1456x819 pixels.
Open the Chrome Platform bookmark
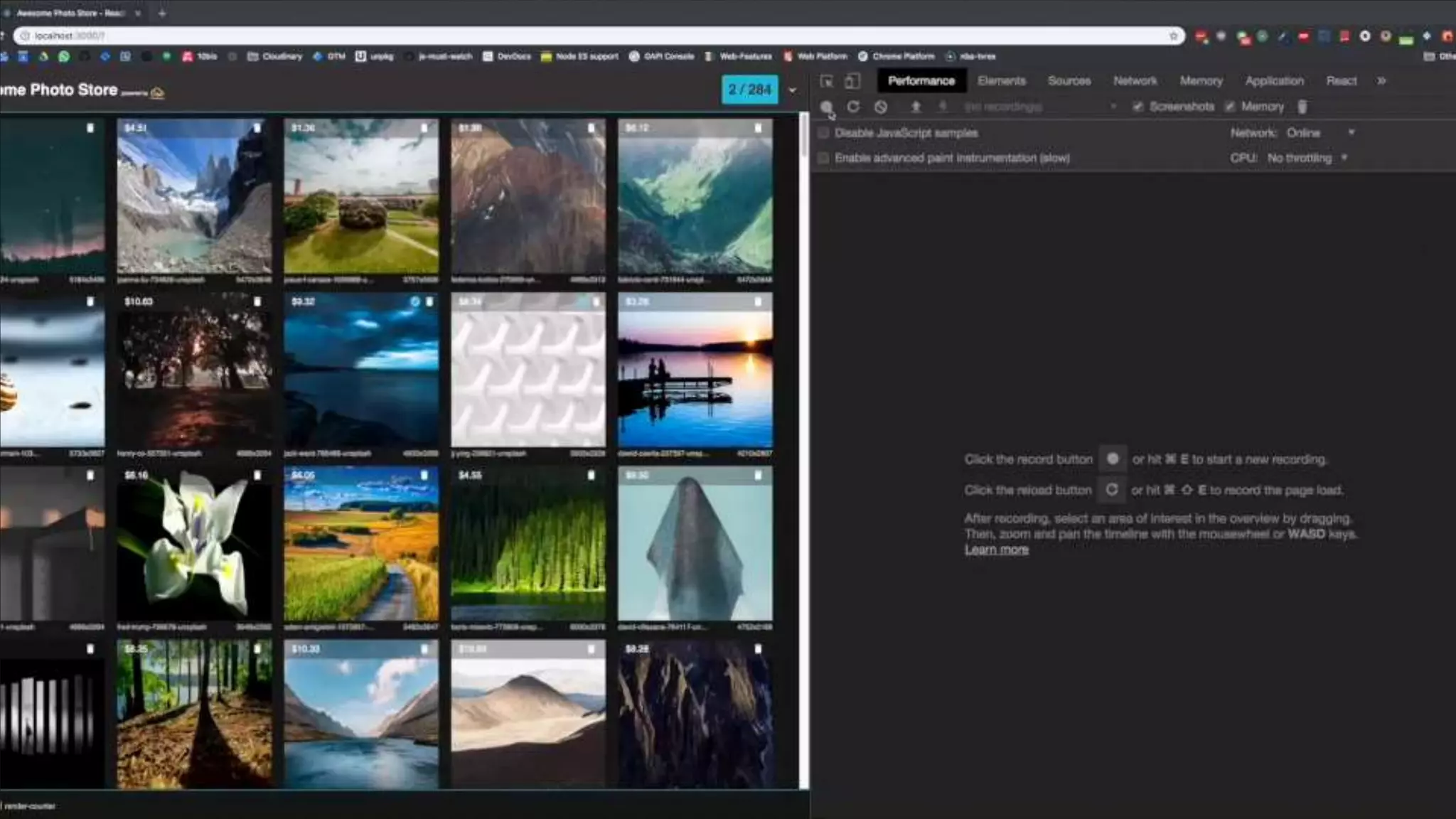tap(896, 56)
